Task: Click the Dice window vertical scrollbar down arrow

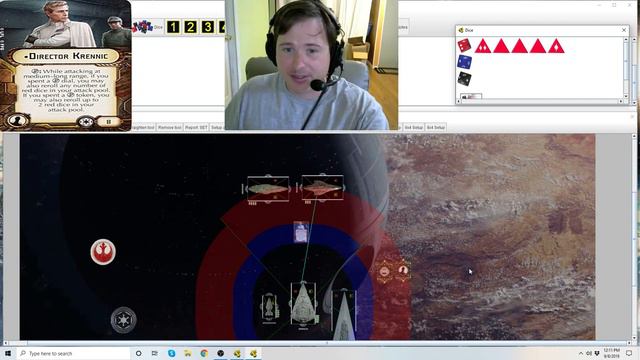Action: coord(625,96)
